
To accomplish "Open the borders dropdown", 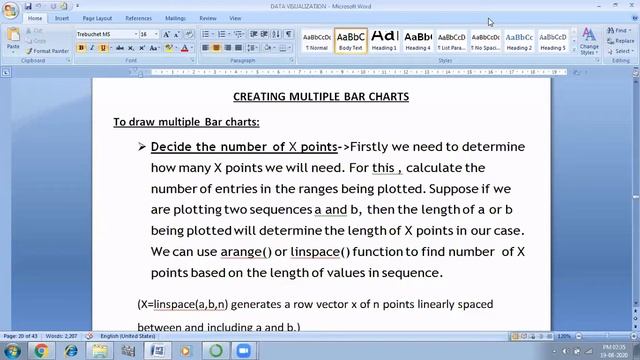I will tap(289, 48).
